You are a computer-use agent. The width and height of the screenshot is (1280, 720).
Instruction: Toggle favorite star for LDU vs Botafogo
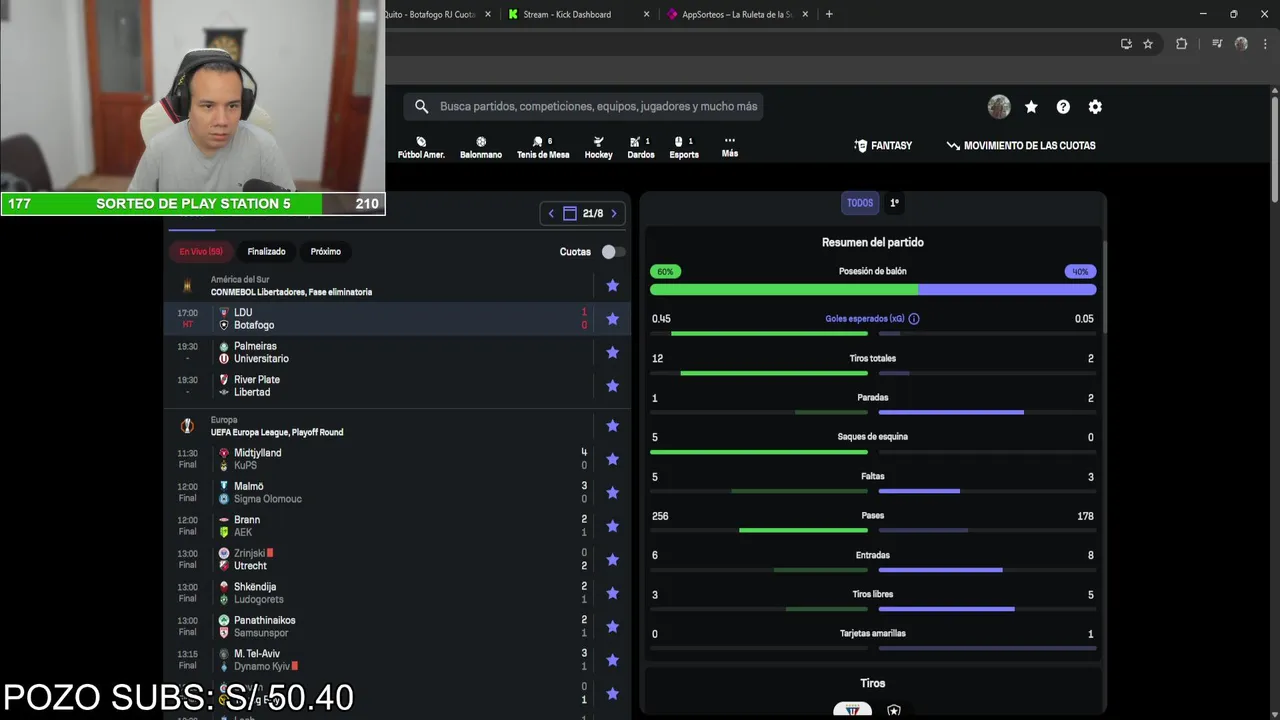tap(613, 319)
